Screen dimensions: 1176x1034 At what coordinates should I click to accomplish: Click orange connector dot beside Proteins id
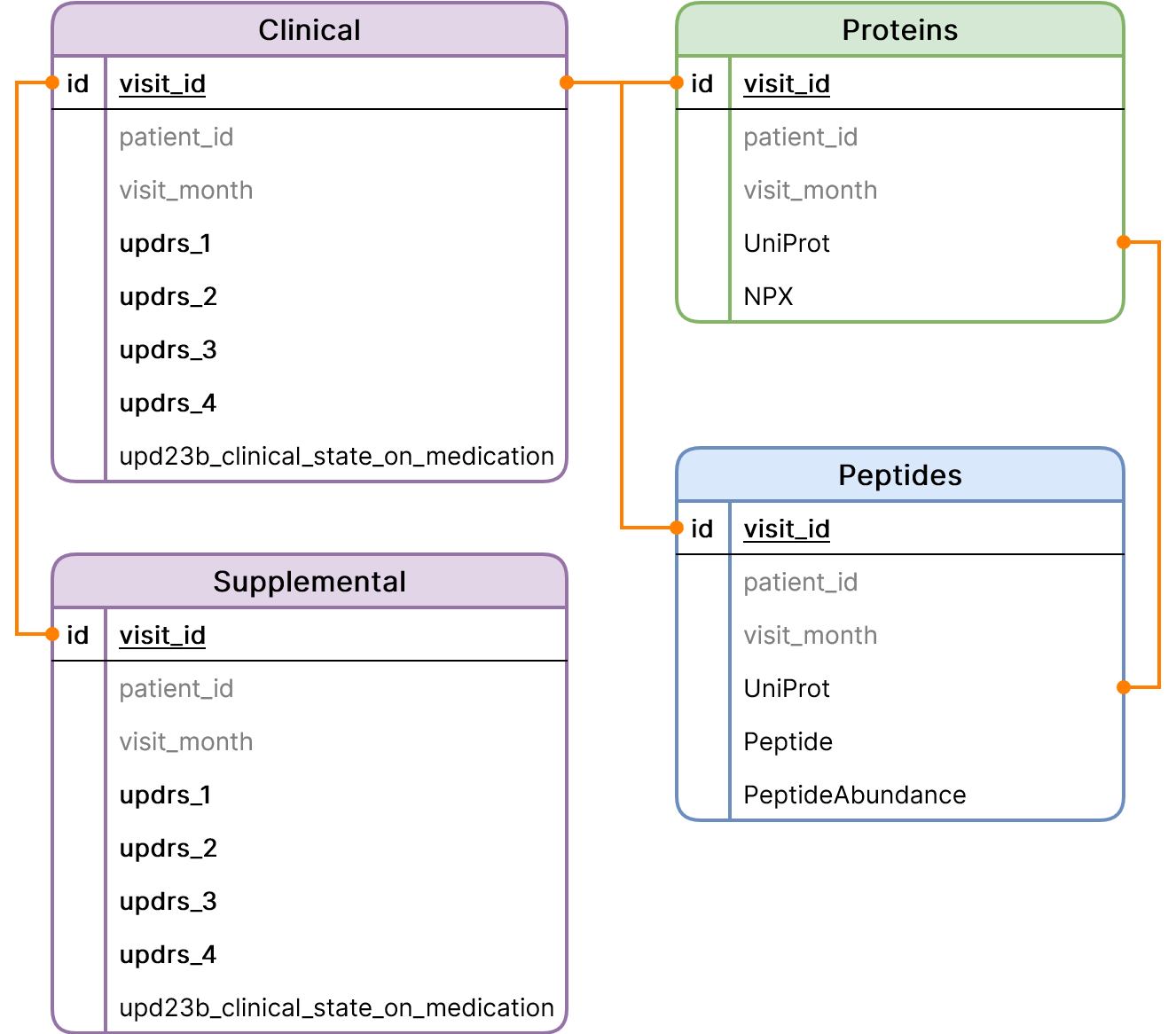pyautogui.click(x=677, y=83)
